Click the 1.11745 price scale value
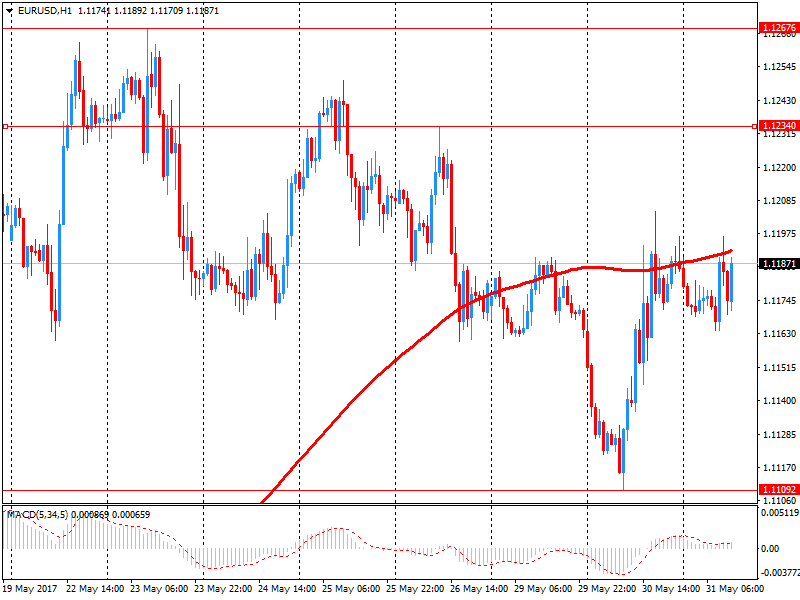The height and width of the screenshot is (600, 800). pos(779,301)
